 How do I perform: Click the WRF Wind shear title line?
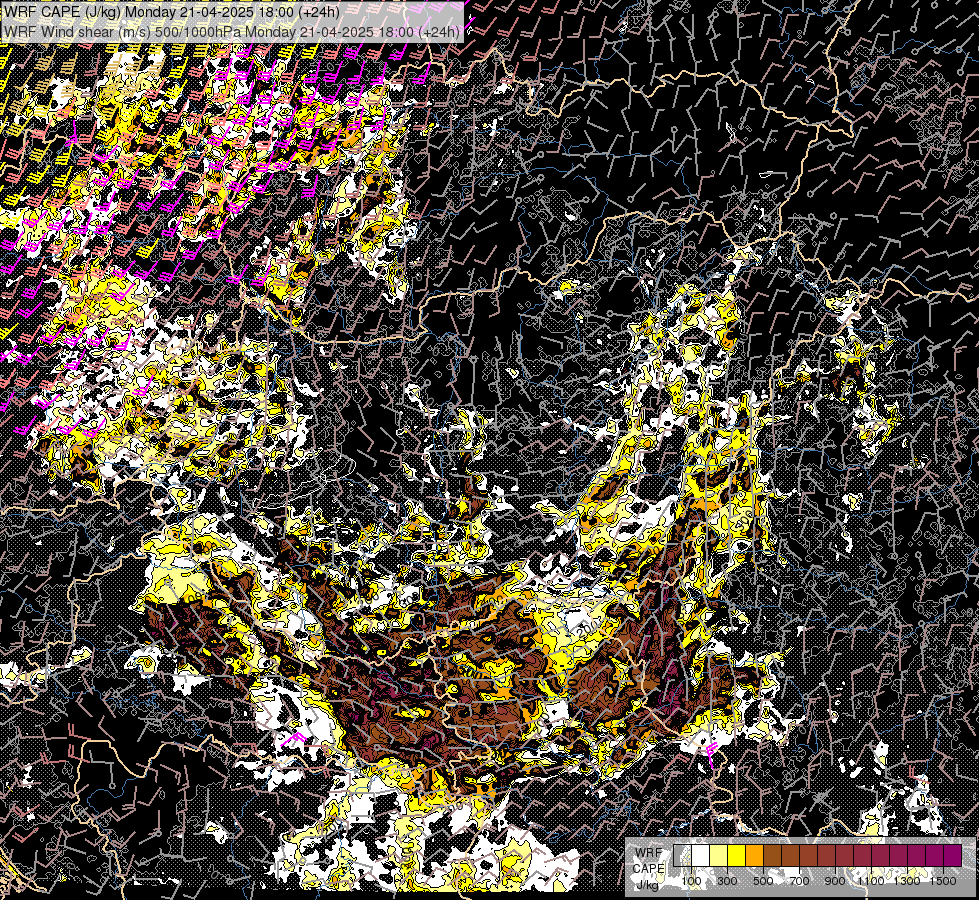coord(232,31)
